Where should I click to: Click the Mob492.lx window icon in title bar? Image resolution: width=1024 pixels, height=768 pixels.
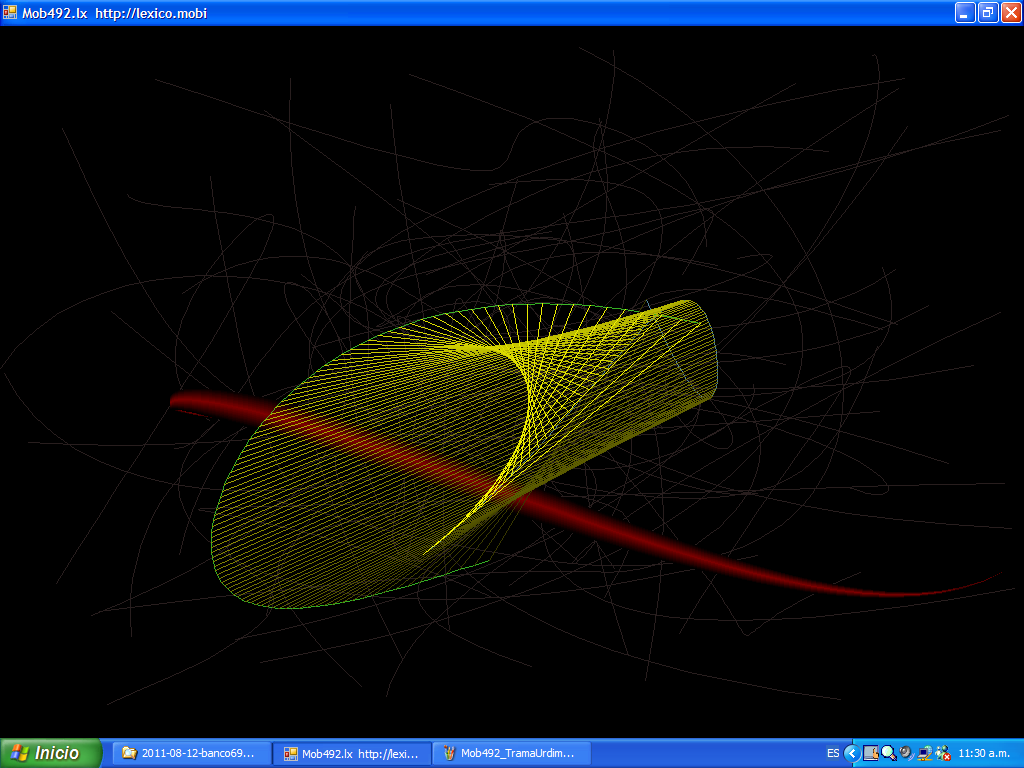10,13
